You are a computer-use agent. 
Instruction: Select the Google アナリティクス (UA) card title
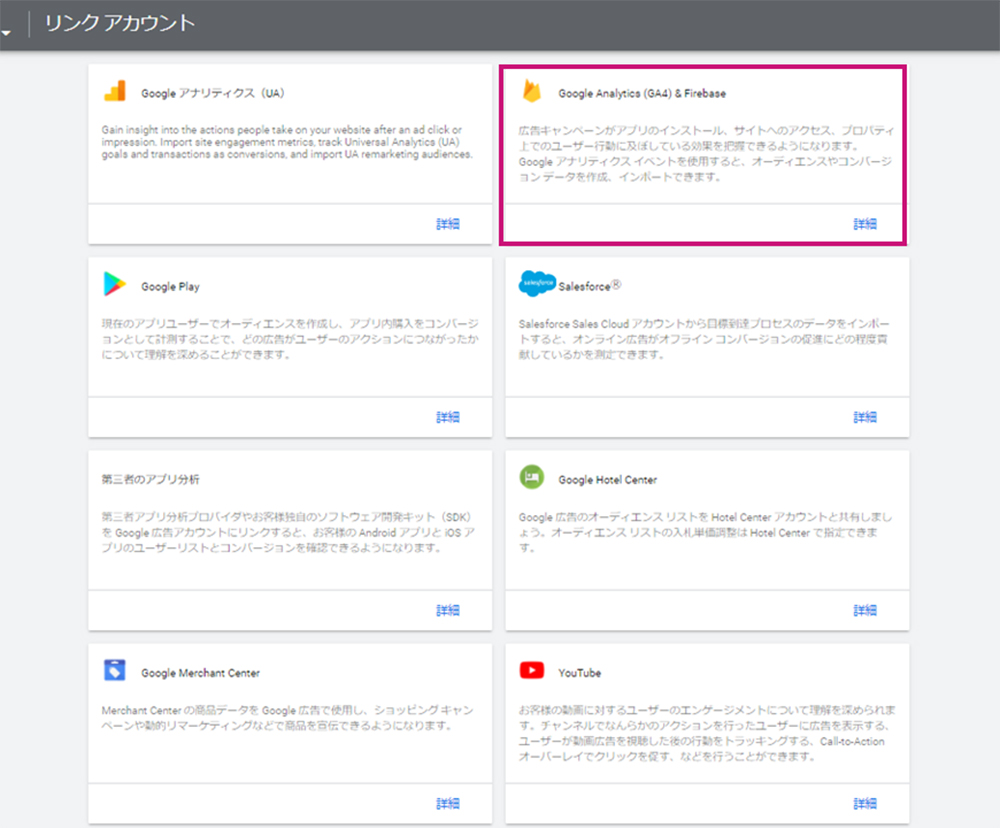click(x=213, y=93)
